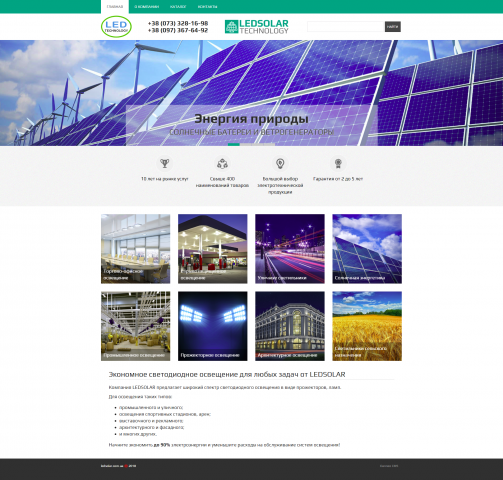Click the Найти search button
This screenshot has height=480, width=503.
pos(393,27)
